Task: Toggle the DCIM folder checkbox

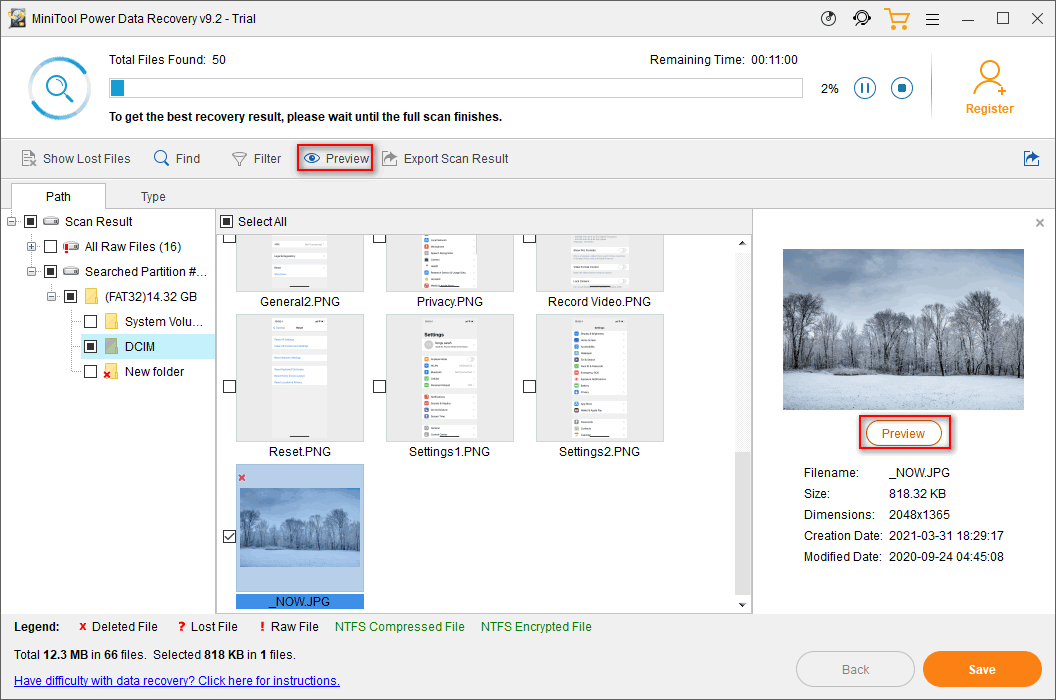Action: [90, 346]
